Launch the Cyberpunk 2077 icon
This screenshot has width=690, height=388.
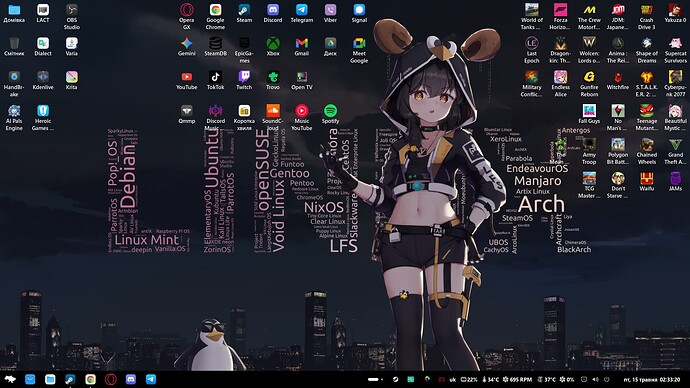point(675,84)
